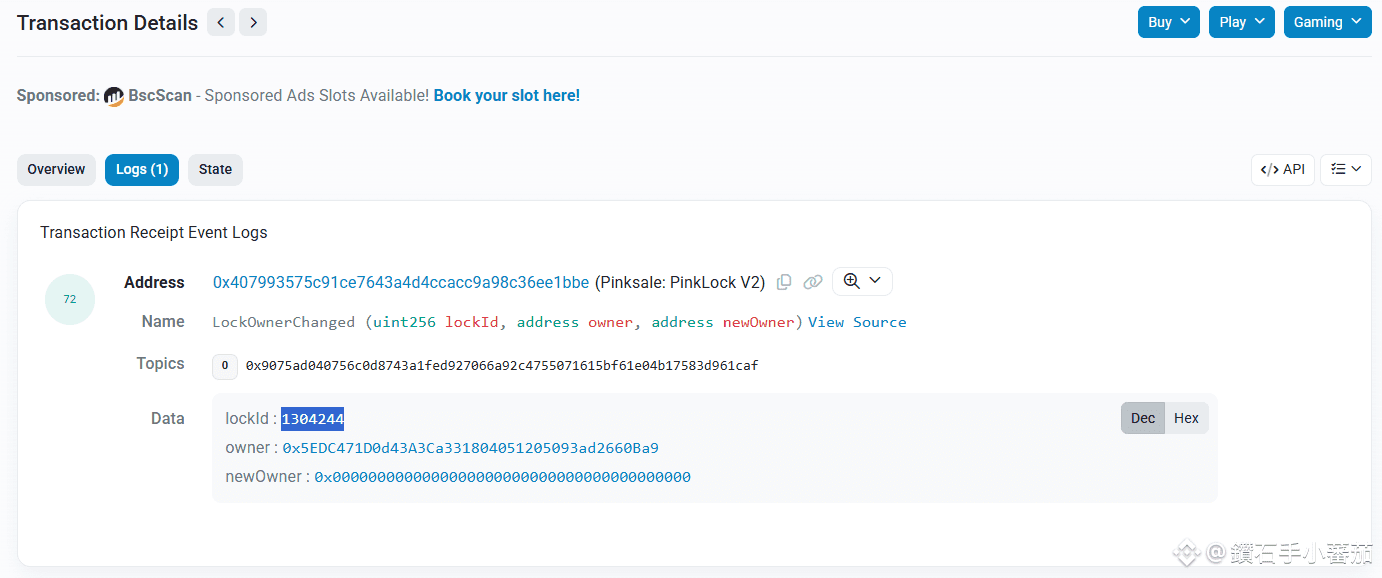Switch to the Overview tab
The width and height of the screenshot is (1382, 578).
[56, 169]
